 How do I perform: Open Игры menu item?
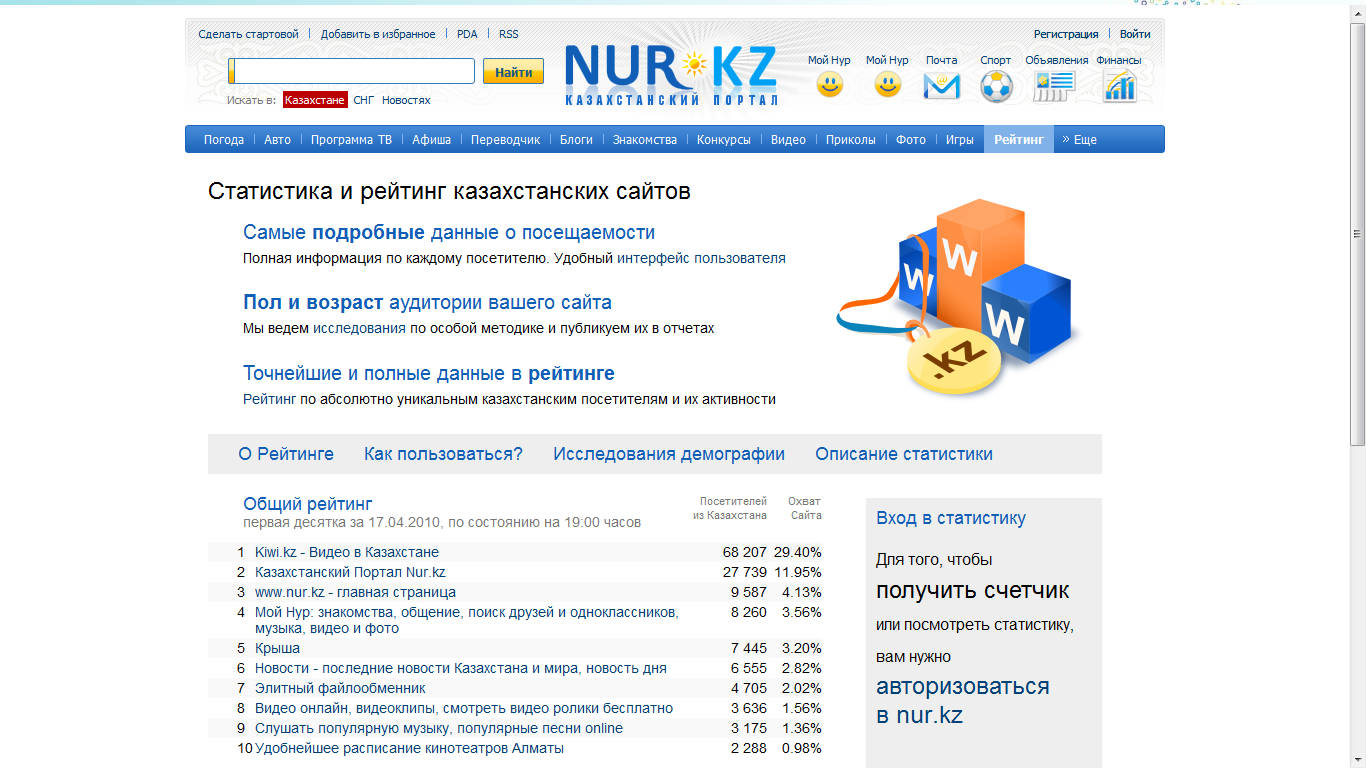960,140
